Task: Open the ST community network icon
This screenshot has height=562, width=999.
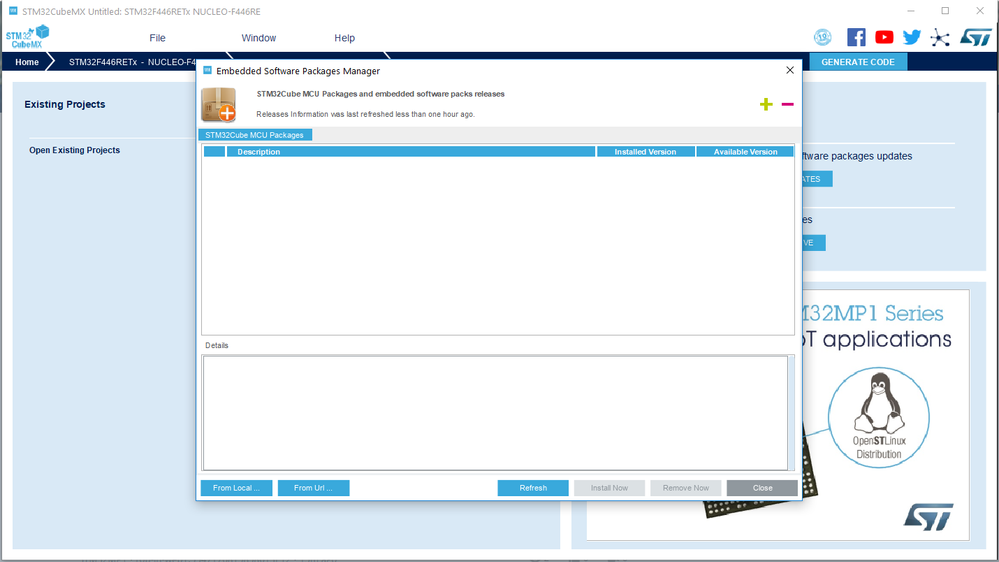Action: (x=939, y=38)
